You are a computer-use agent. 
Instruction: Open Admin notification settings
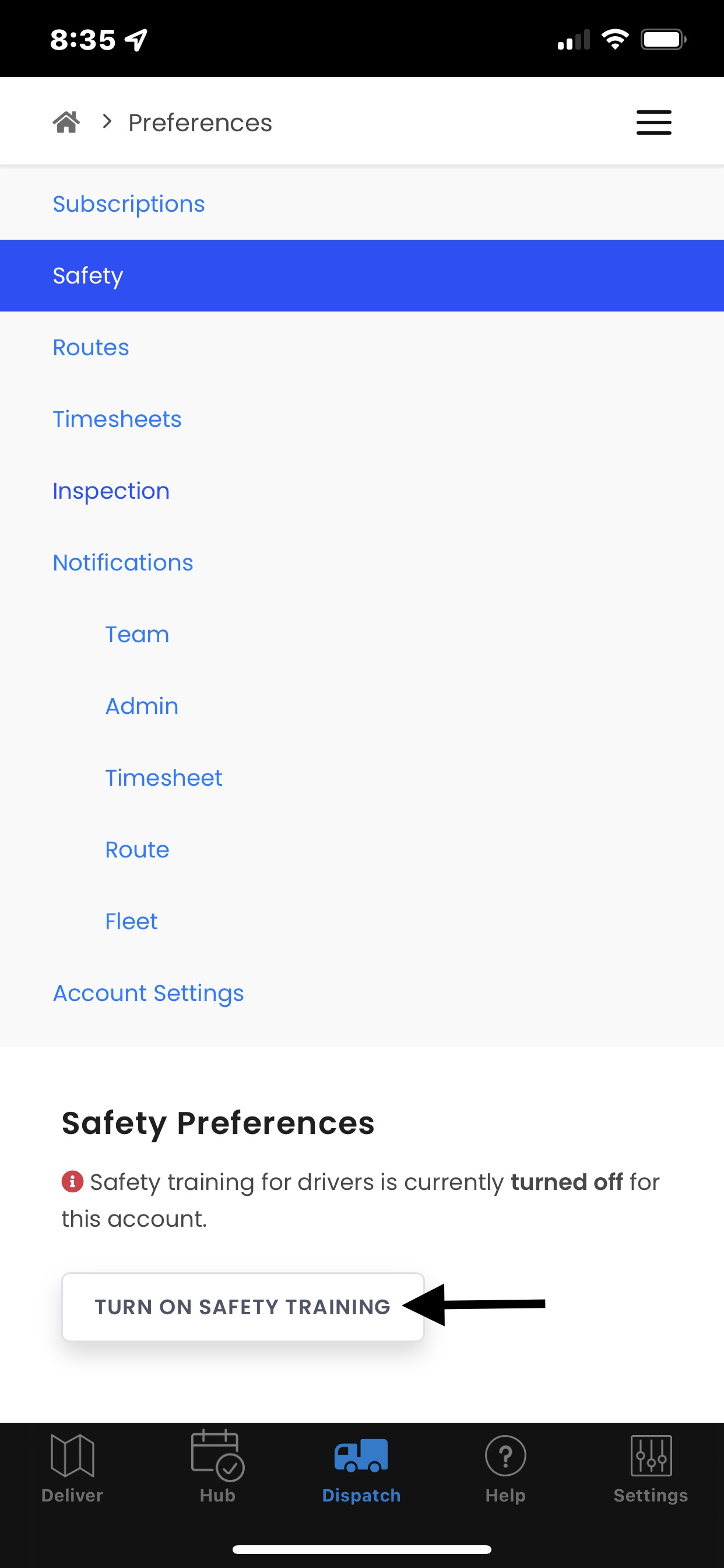(361, 706)
